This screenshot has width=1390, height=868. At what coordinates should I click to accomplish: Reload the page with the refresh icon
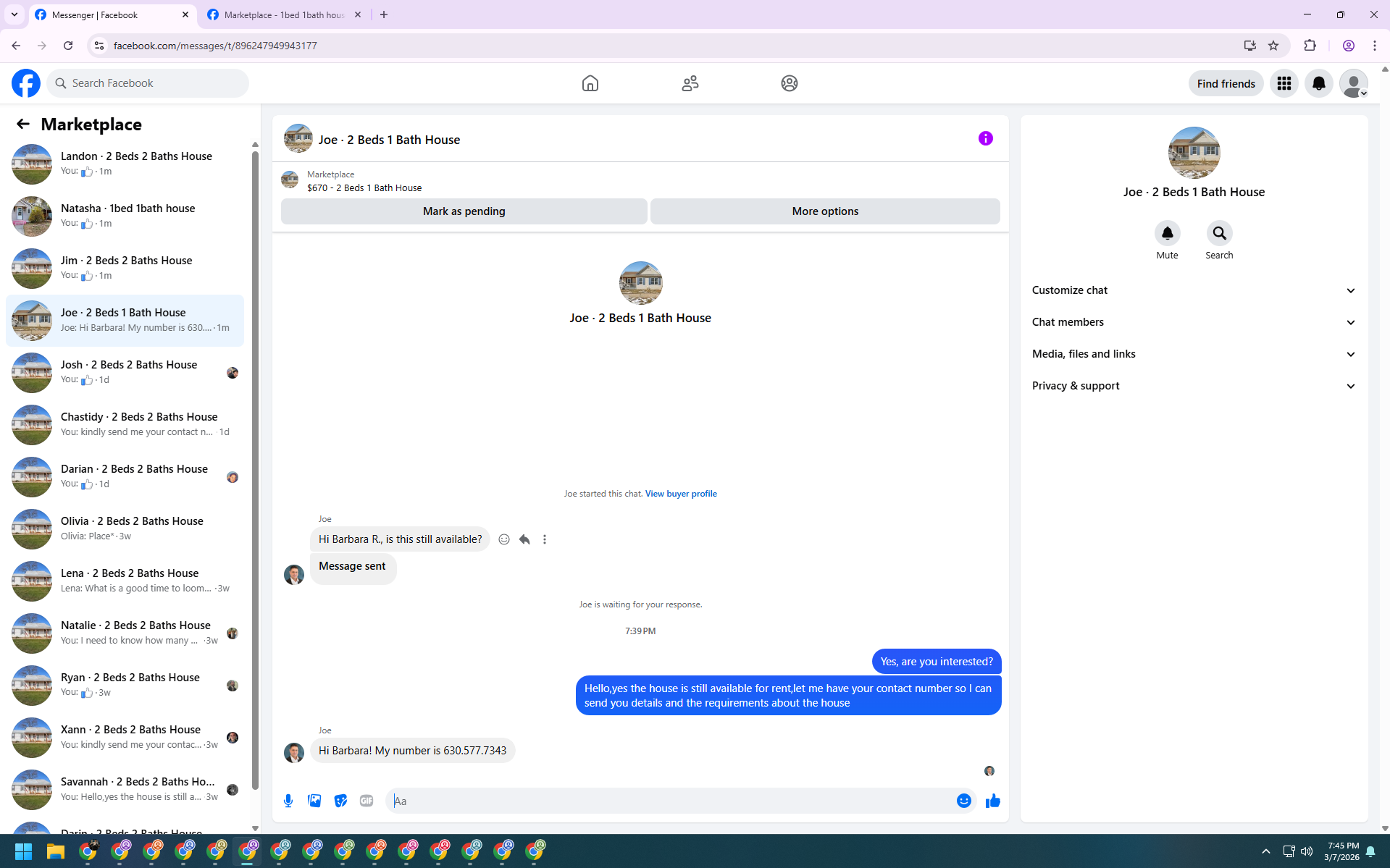(x=68, y=46)
